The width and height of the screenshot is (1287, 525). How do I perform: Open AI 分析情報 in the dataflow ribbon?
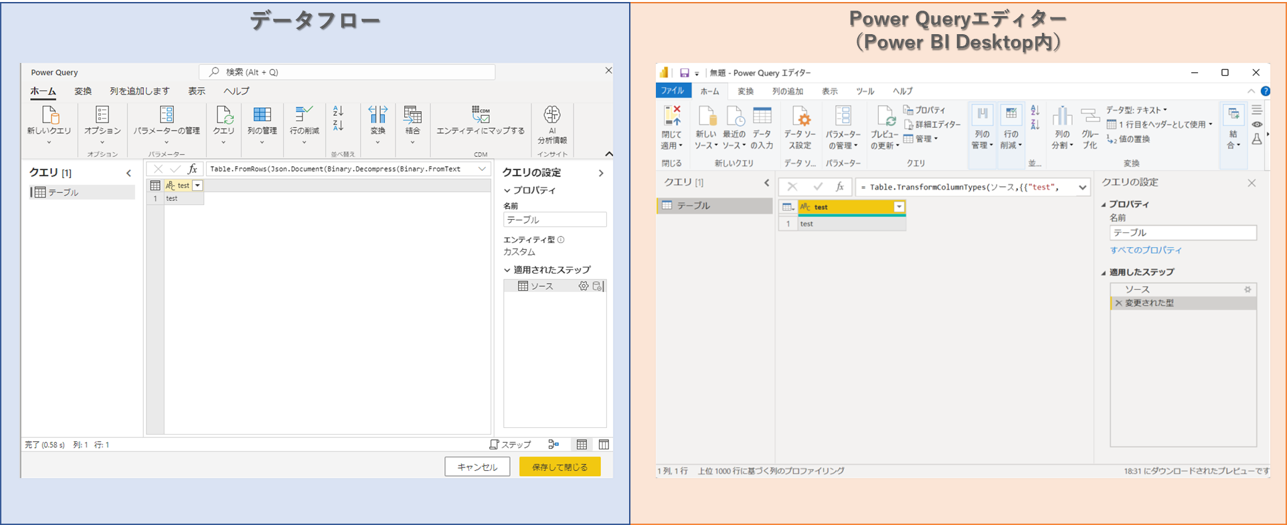click(552, 125)
